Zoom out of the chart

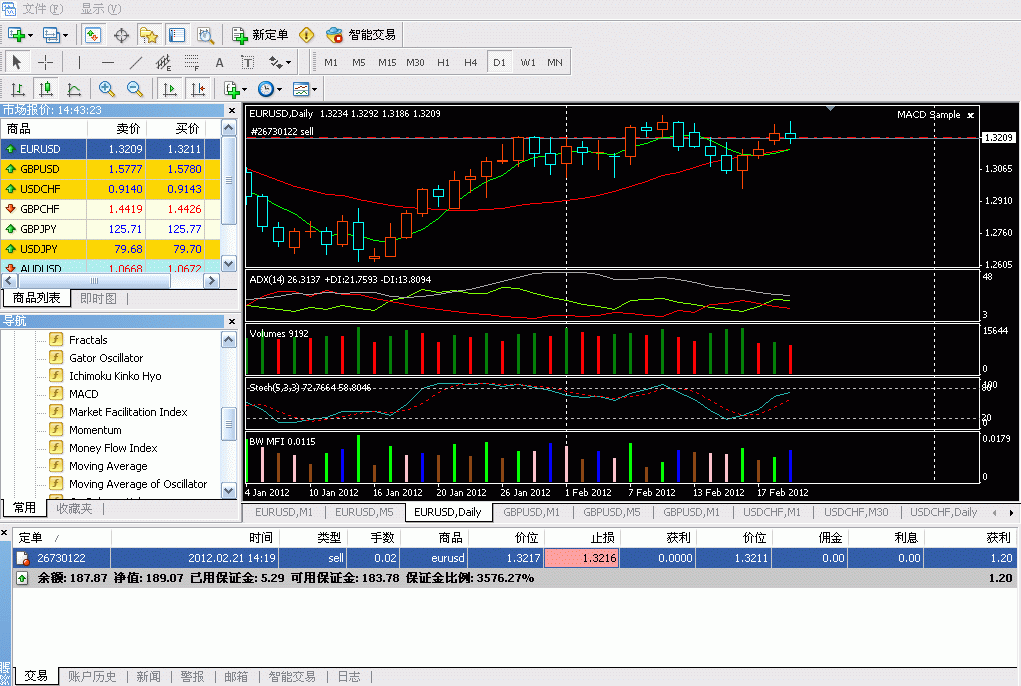[134, 89]
